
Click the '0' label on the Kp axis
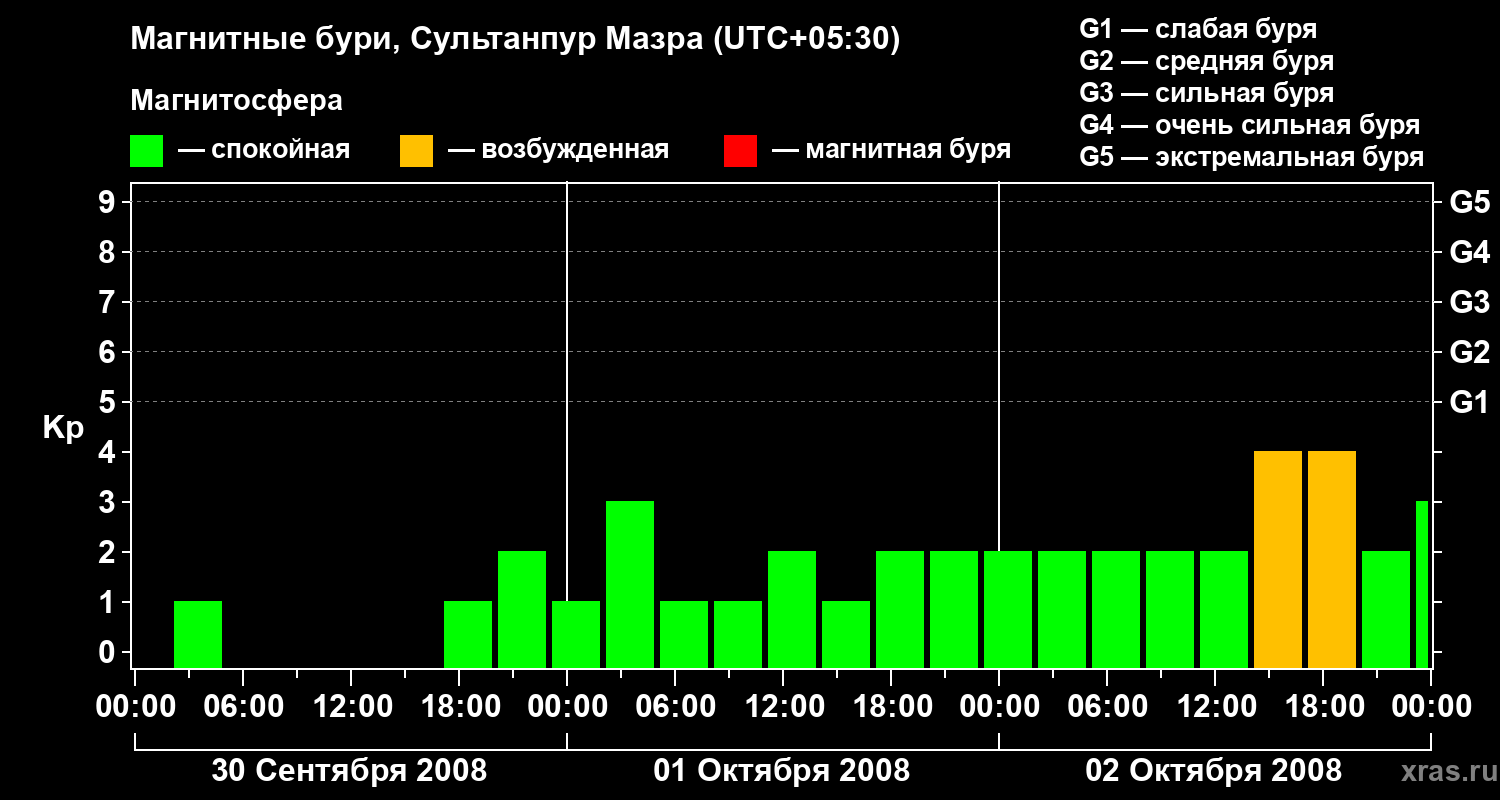tap(109, 652)
